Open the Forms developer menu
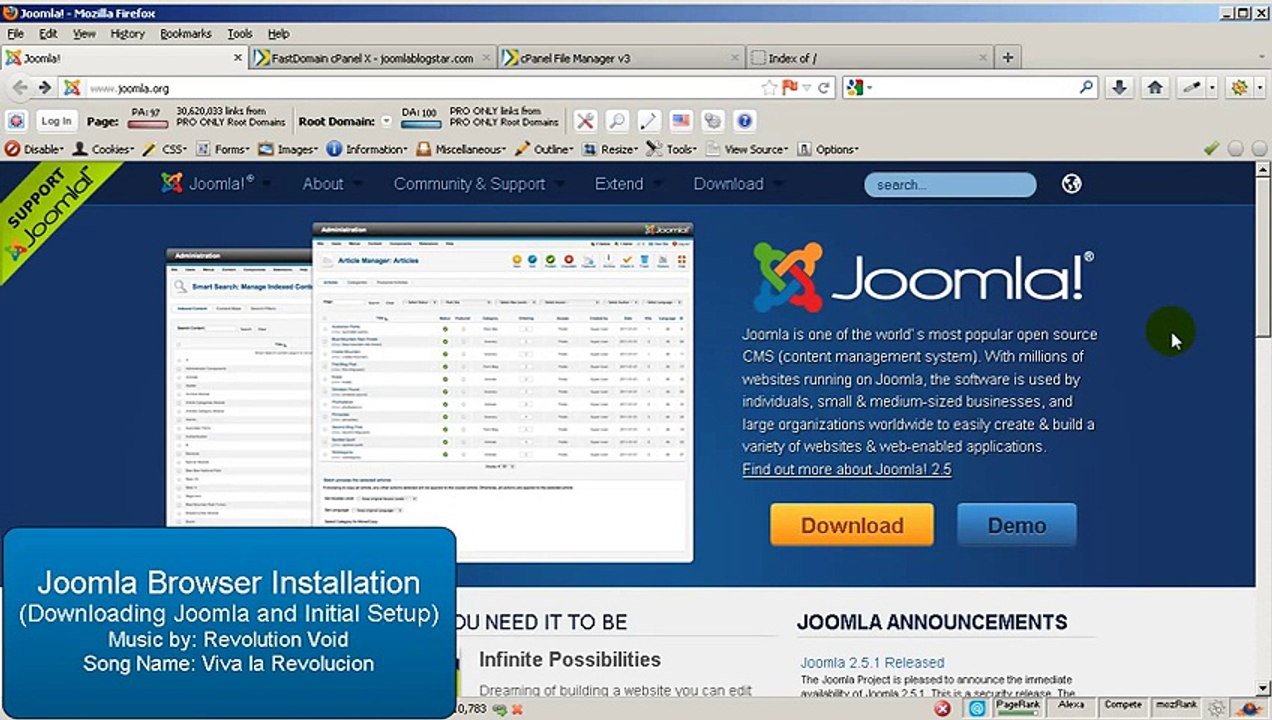This screenshot has height=720, width=1272. click(224, 149)
